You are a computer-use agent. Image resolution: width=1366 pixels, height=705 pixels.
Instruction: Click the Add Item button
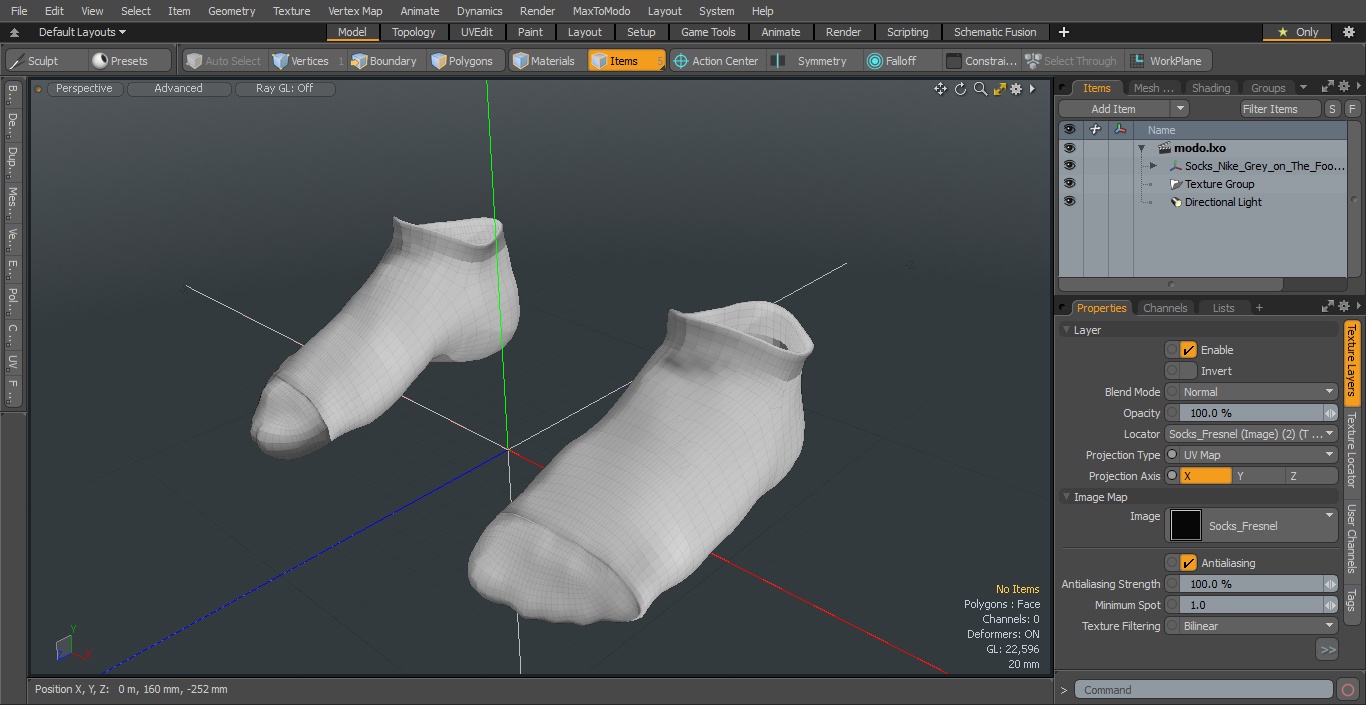pos(1114,109)
